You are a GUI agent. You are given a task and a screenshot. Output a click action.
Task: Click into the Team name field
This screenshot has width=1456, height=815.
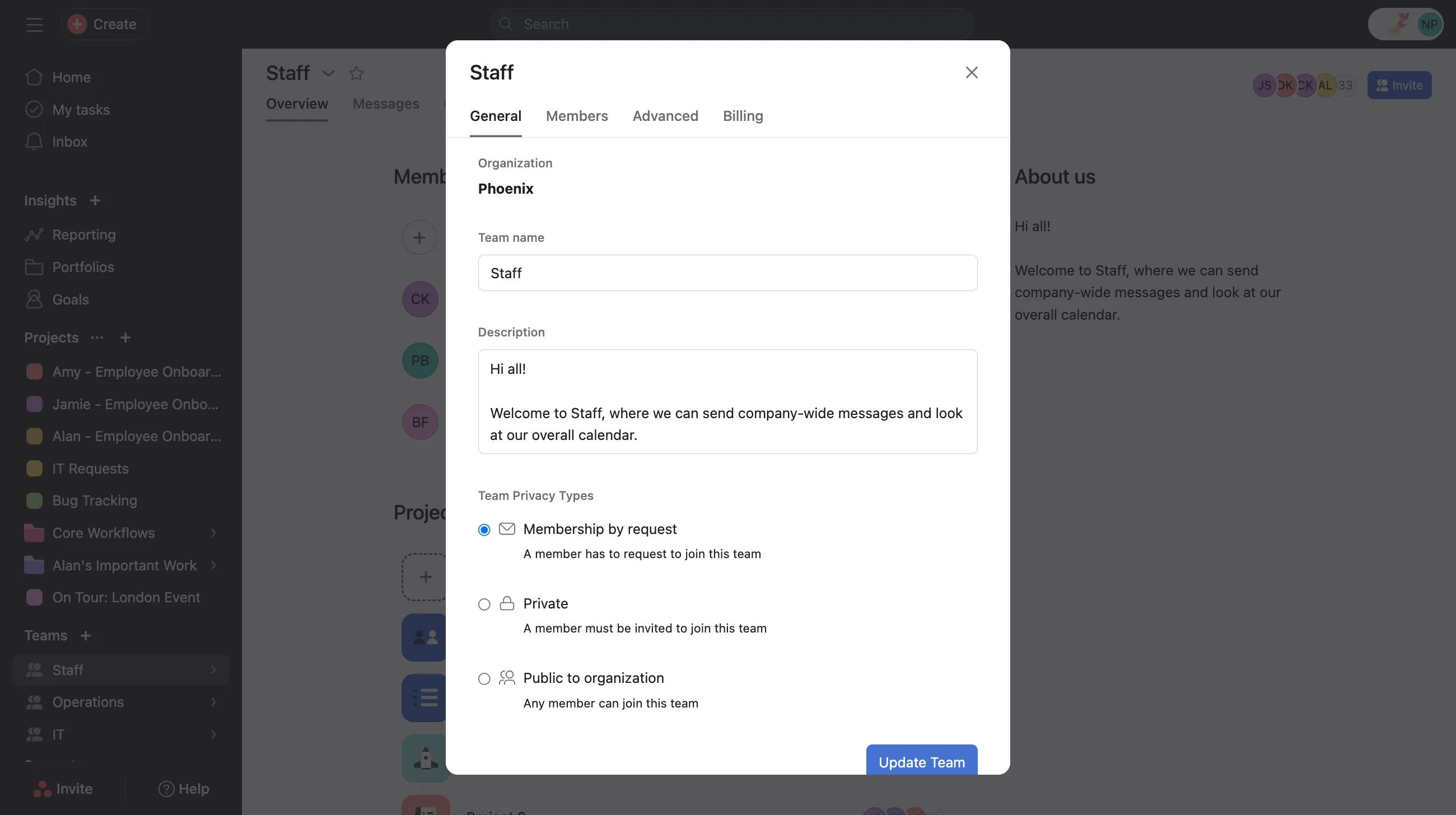[x=727, y=273]
